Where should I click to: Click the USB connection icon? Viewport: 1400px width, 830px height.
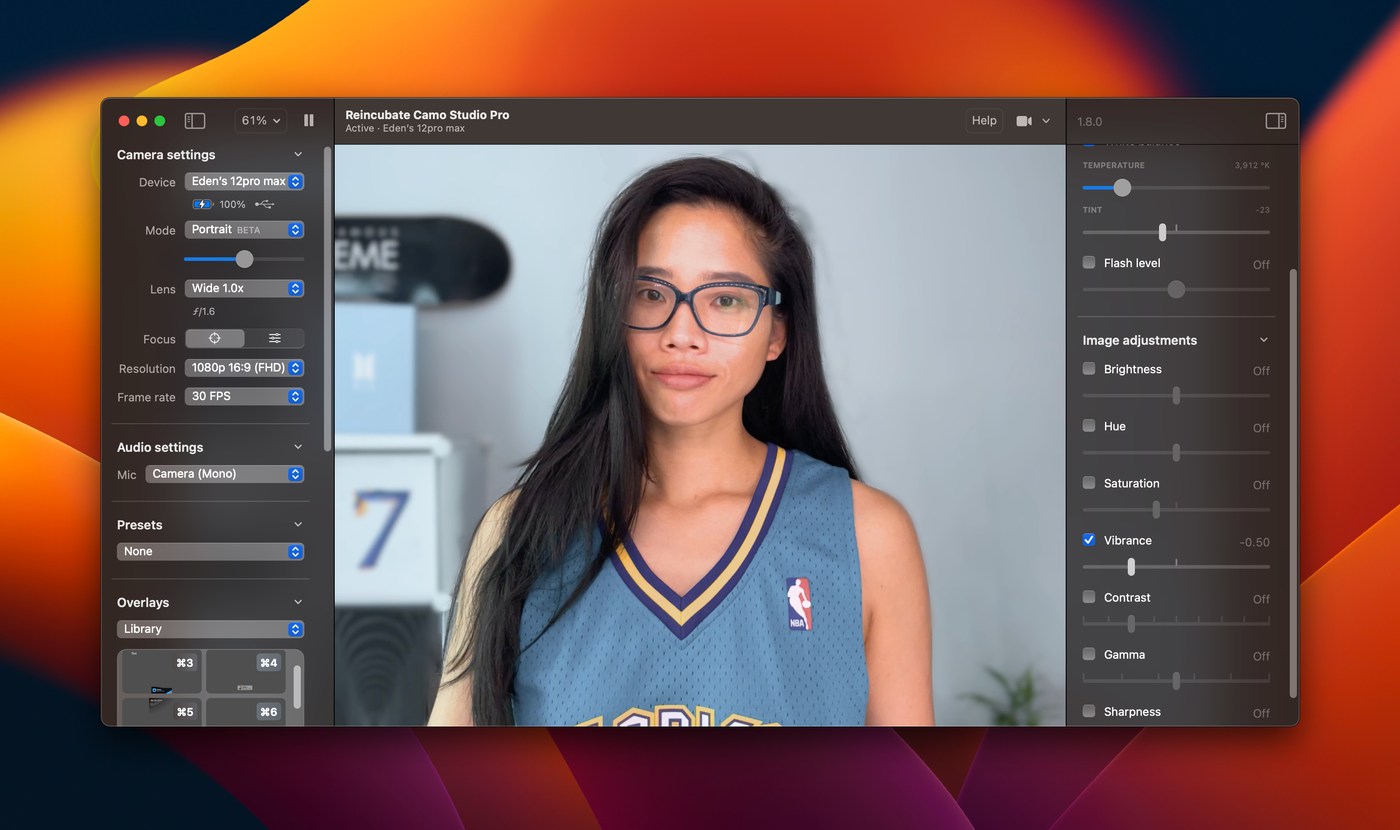point(265,204)
